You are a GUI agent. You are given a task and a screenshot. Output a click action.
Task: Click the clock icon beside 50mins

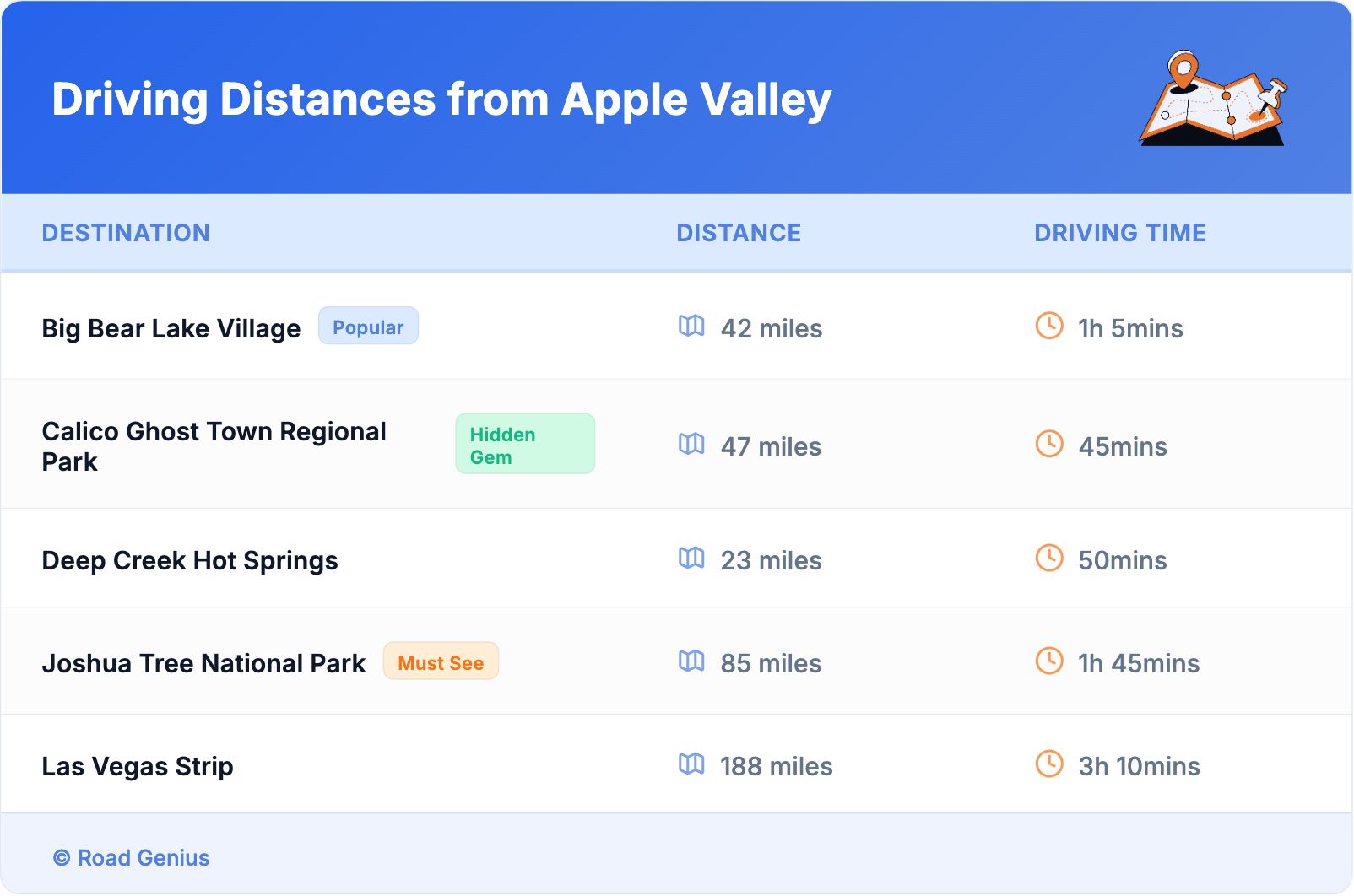click(x=1049, y=558)
